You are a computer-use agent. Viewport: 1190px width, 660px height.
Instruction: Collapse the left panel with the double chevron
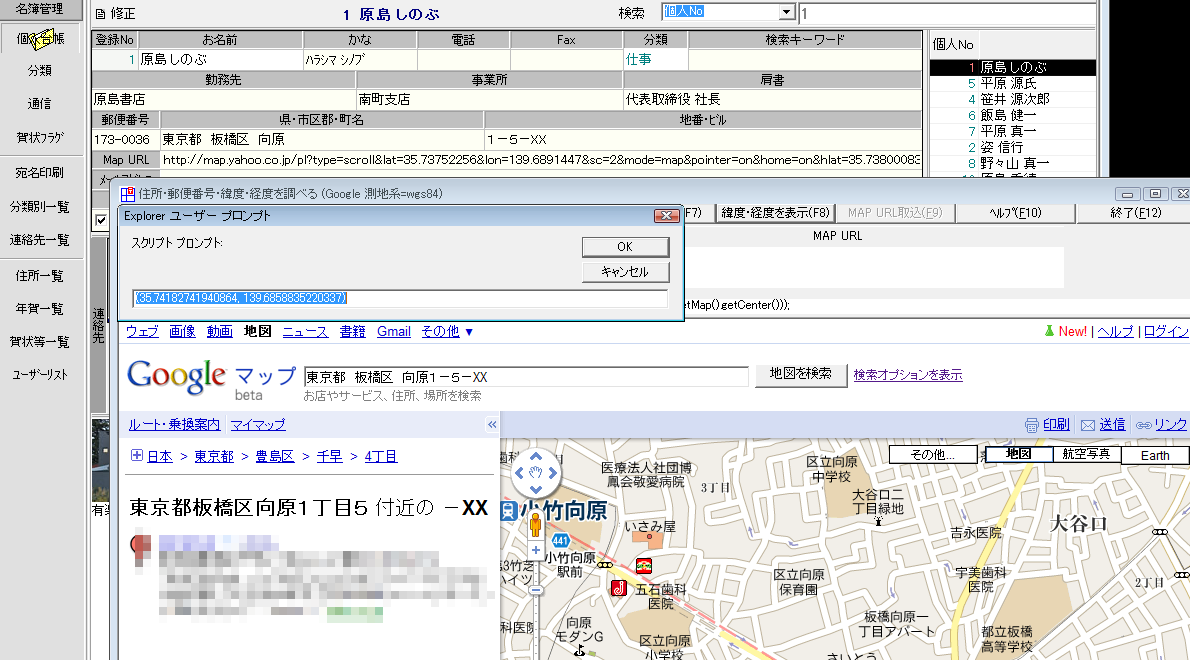[x=492, y=425]
